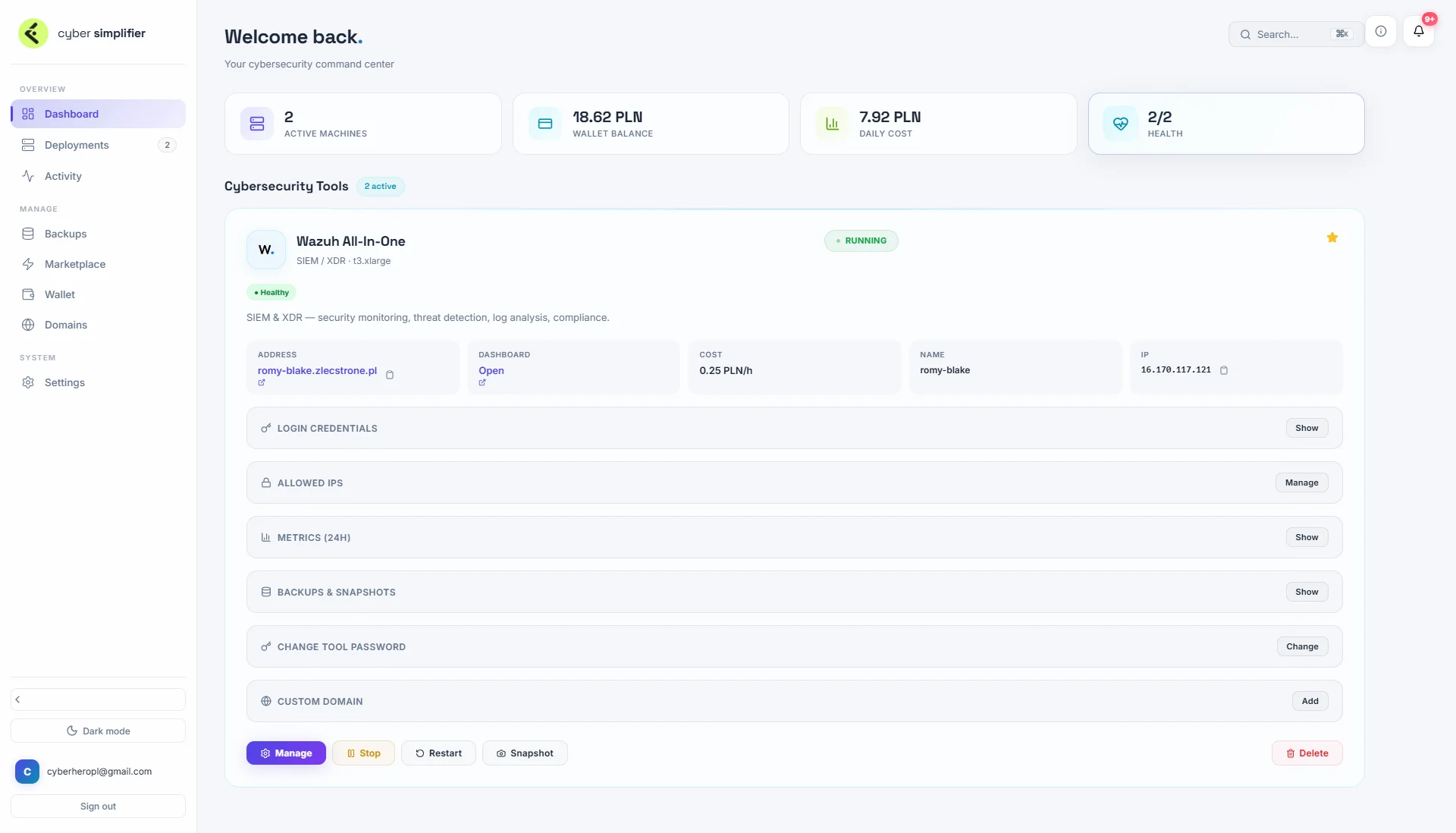
Task: Open the Domains page
Action: [98, 325]
